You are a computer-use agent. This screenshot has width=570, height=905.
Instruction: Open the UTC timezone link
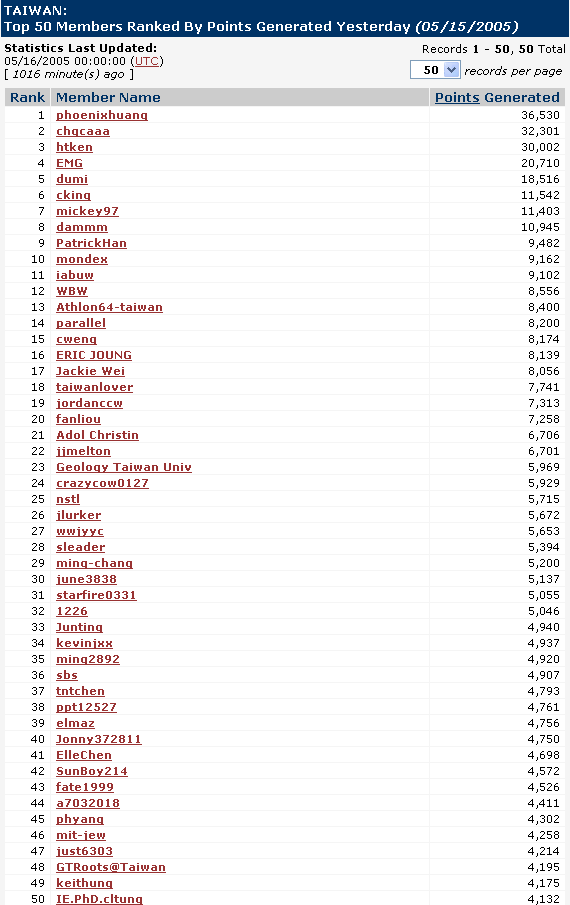pyautogui.click(x=147, y=61)
